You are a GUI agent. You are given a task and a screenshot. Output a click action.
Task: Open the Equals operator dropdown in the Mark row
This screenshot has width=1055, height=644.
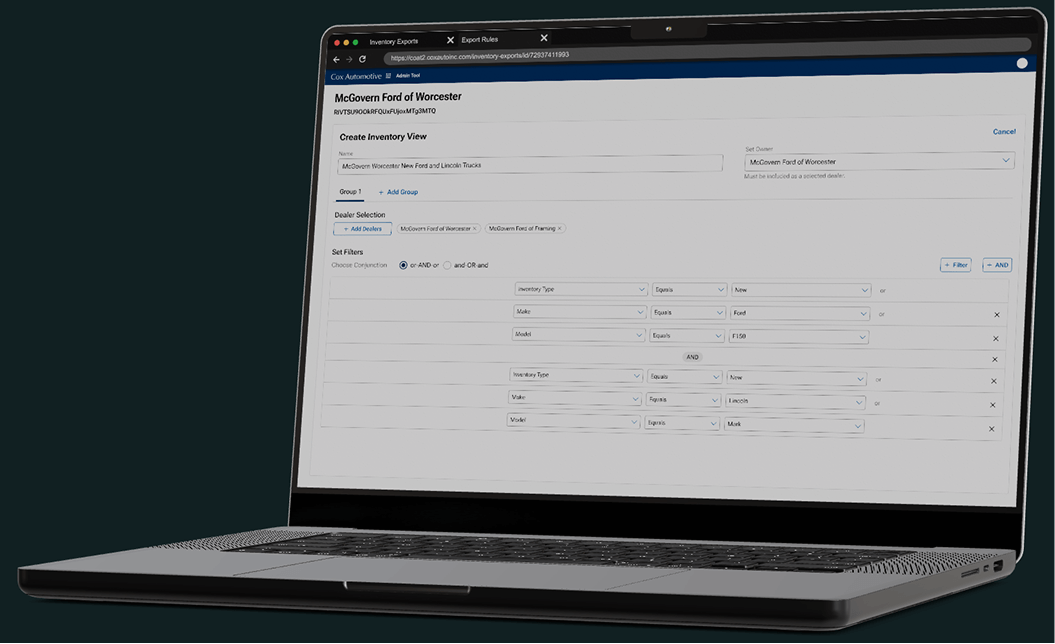click(x=682, y=423)
